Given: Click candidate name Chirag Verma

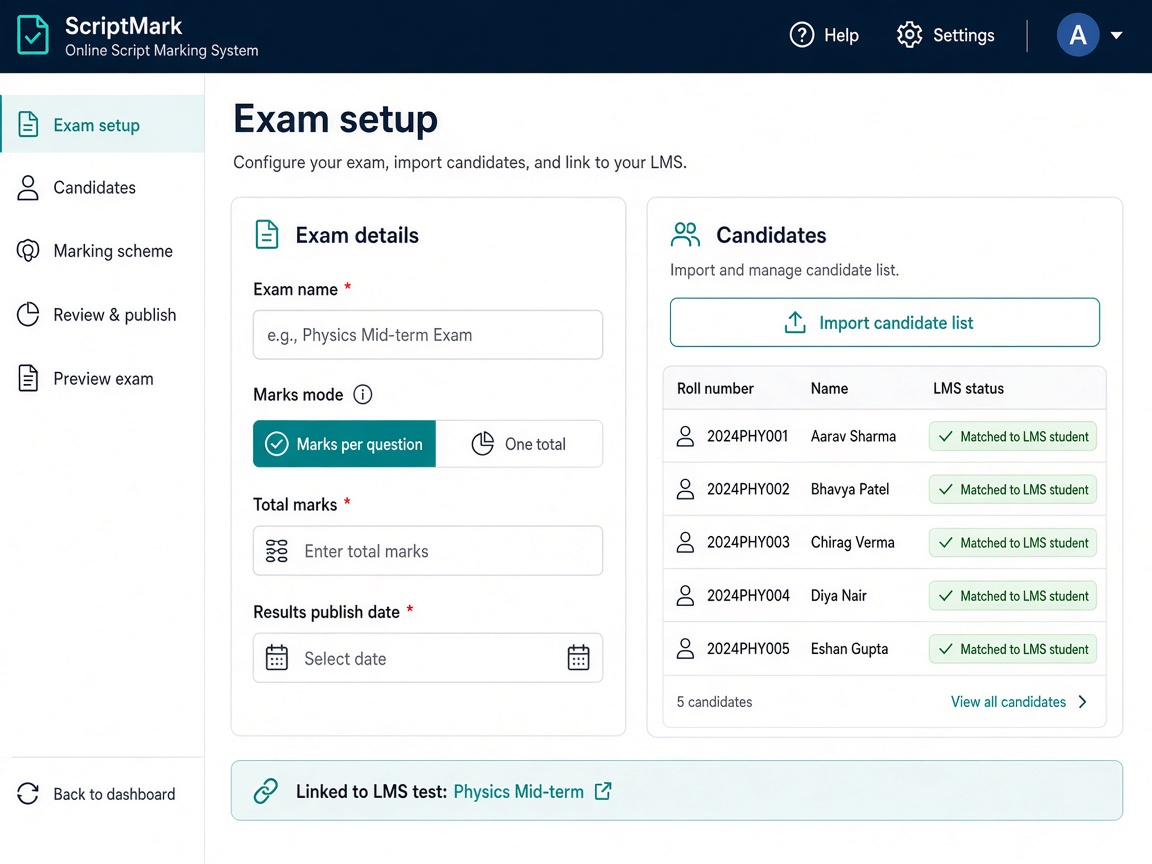Looking at the screenshot, I should point(852,542).
